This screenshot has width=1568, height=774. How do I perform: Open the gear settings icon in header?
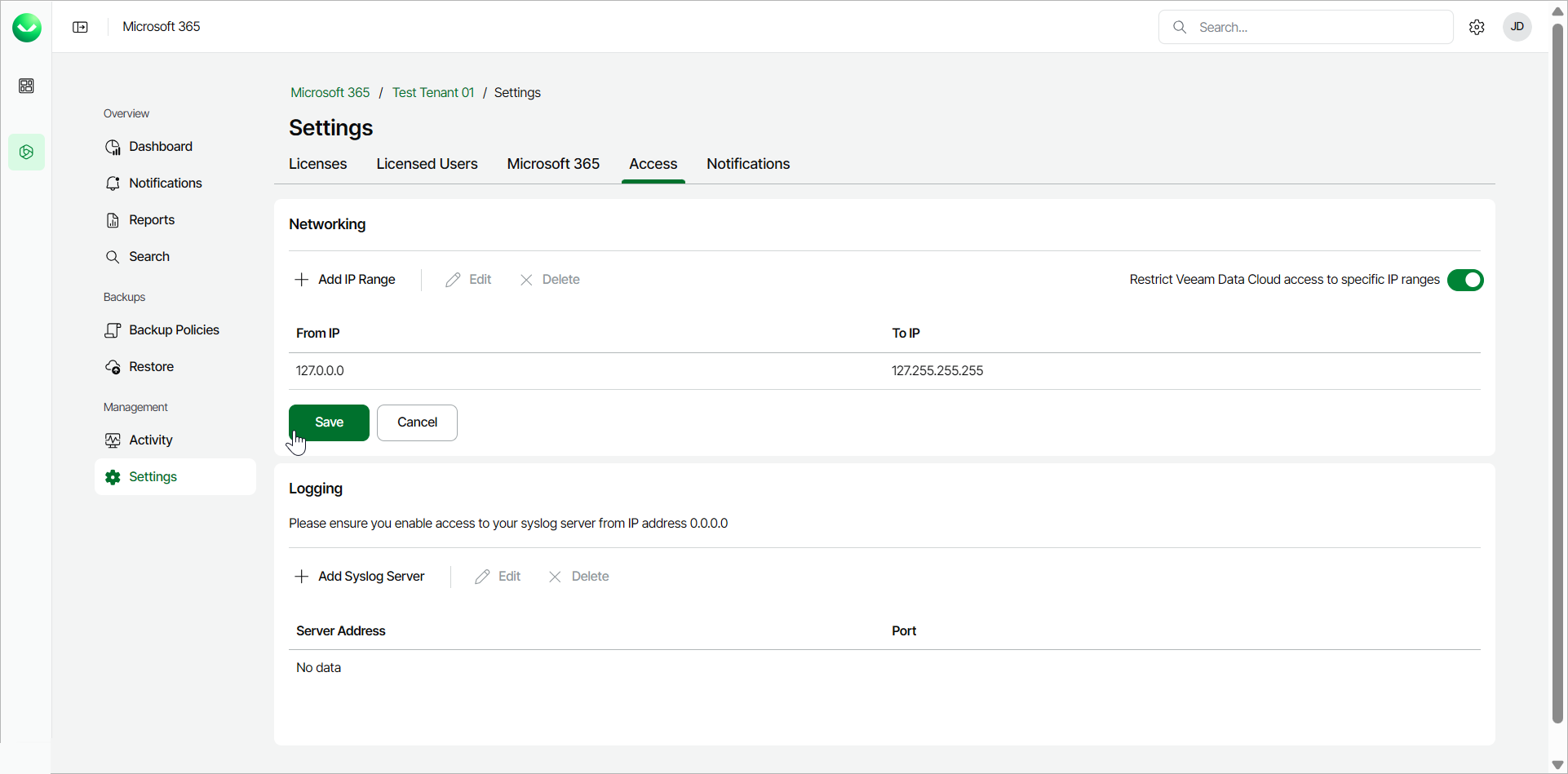click(x=1477, y=27)
